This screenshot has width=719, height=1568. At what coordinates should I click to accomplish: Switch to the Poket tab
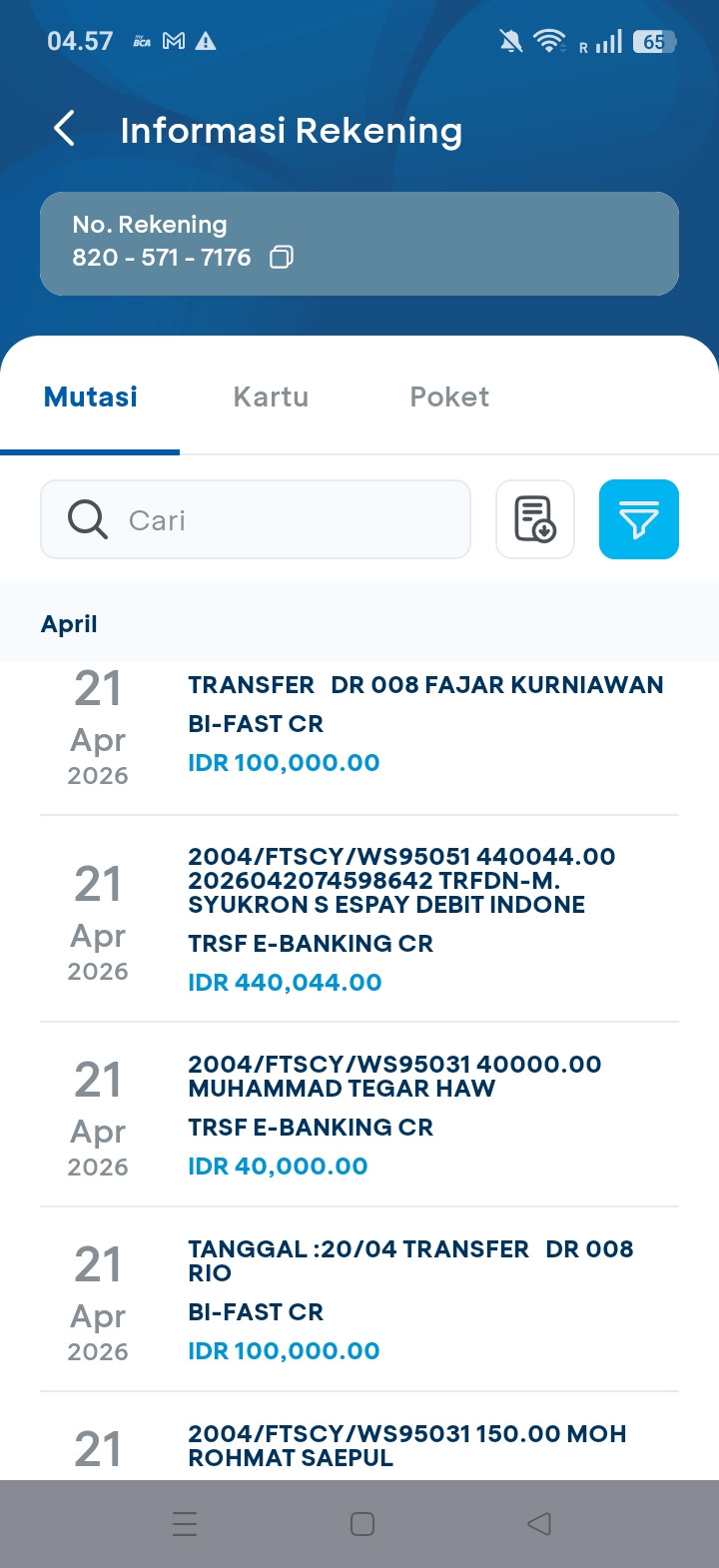(449, 396)
